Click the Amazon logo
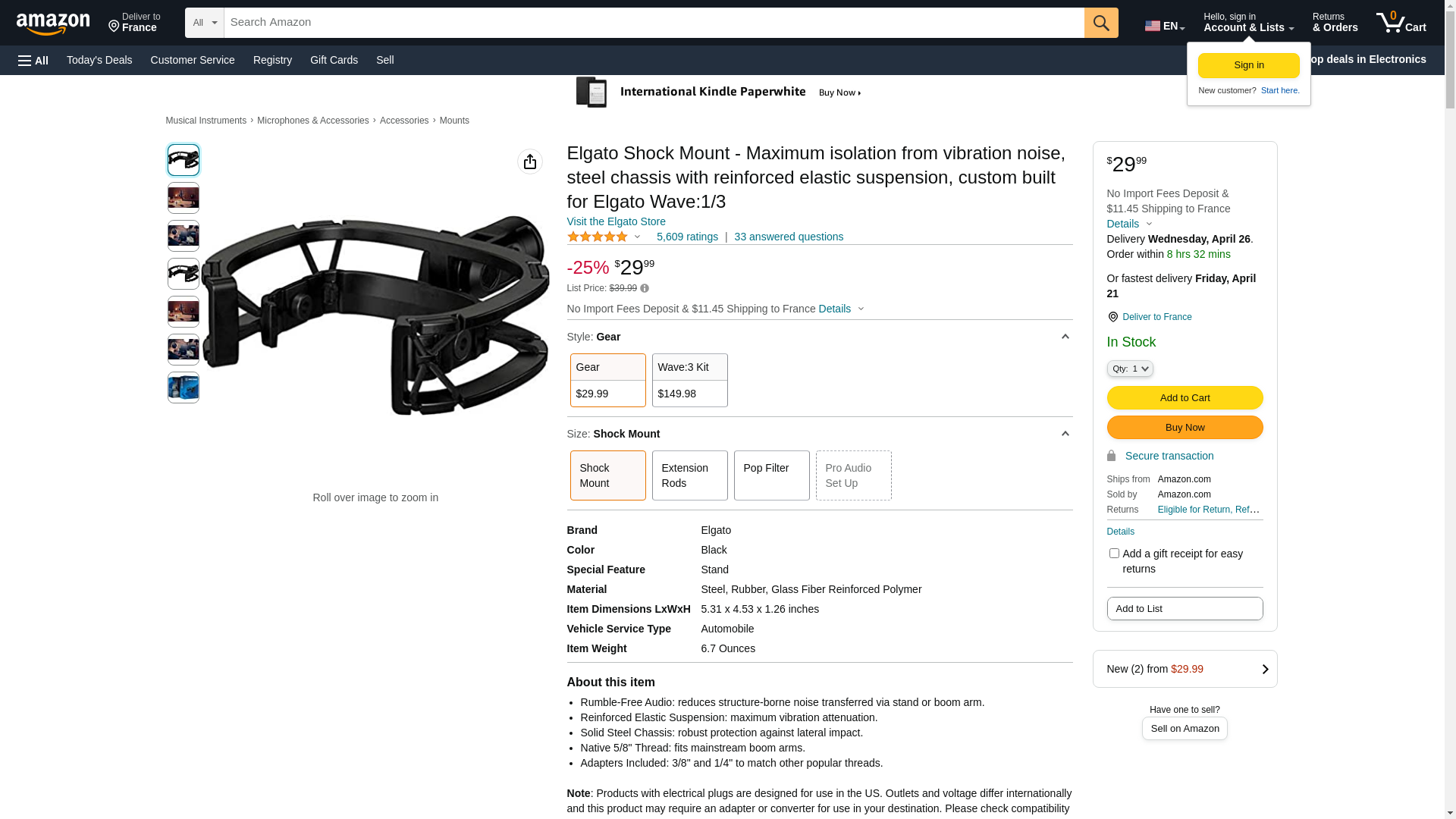Screen dimensions: 1456x819 pyautogui.click(x=53, y=24)
